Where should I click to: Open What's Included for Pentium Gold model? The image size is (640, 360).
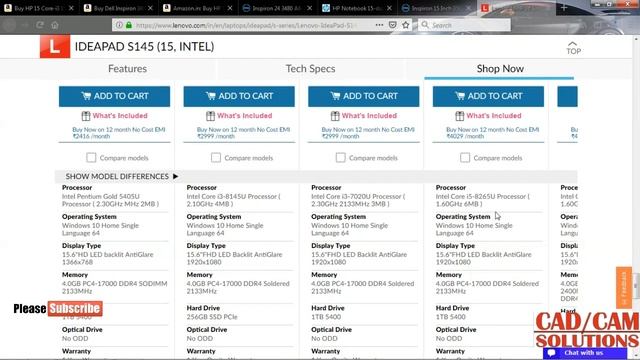120,116
